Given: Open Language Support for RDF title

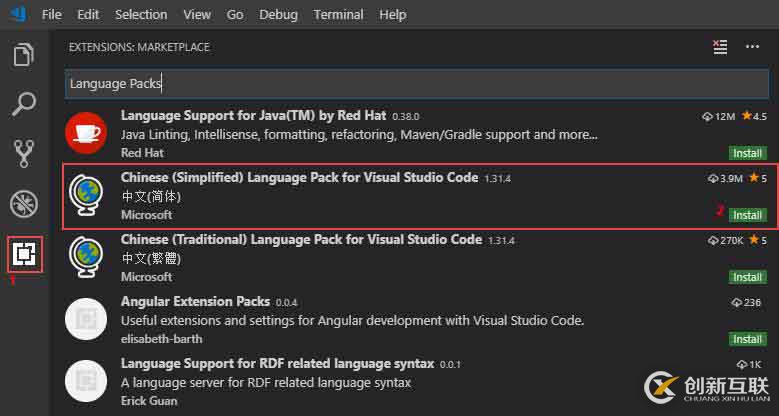Looking at the screenshot, I should tap(278, 364).
